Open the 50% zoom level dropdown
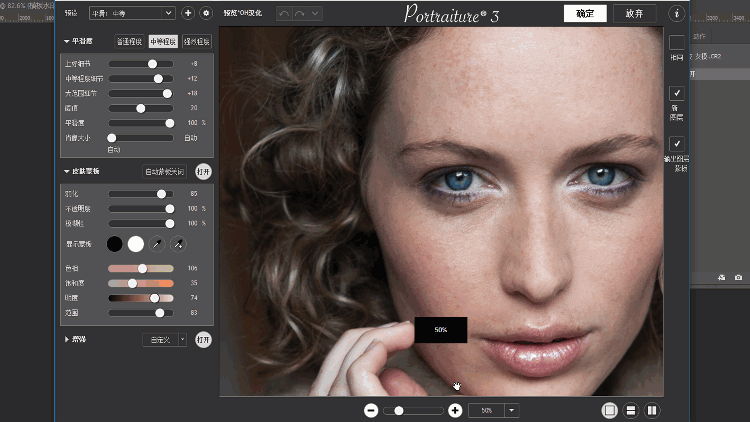The width and height of the screenshot is (750, 422). point(512,410)
